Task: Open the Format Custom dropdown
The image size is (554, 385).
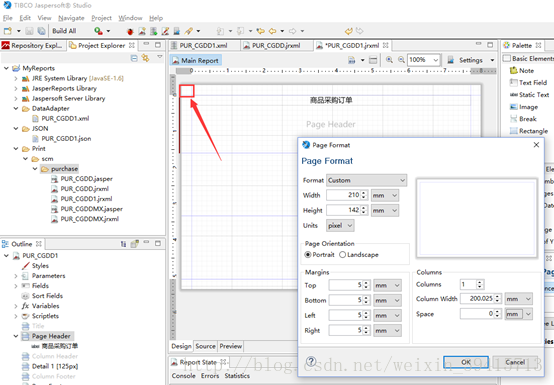Action: 366,180
